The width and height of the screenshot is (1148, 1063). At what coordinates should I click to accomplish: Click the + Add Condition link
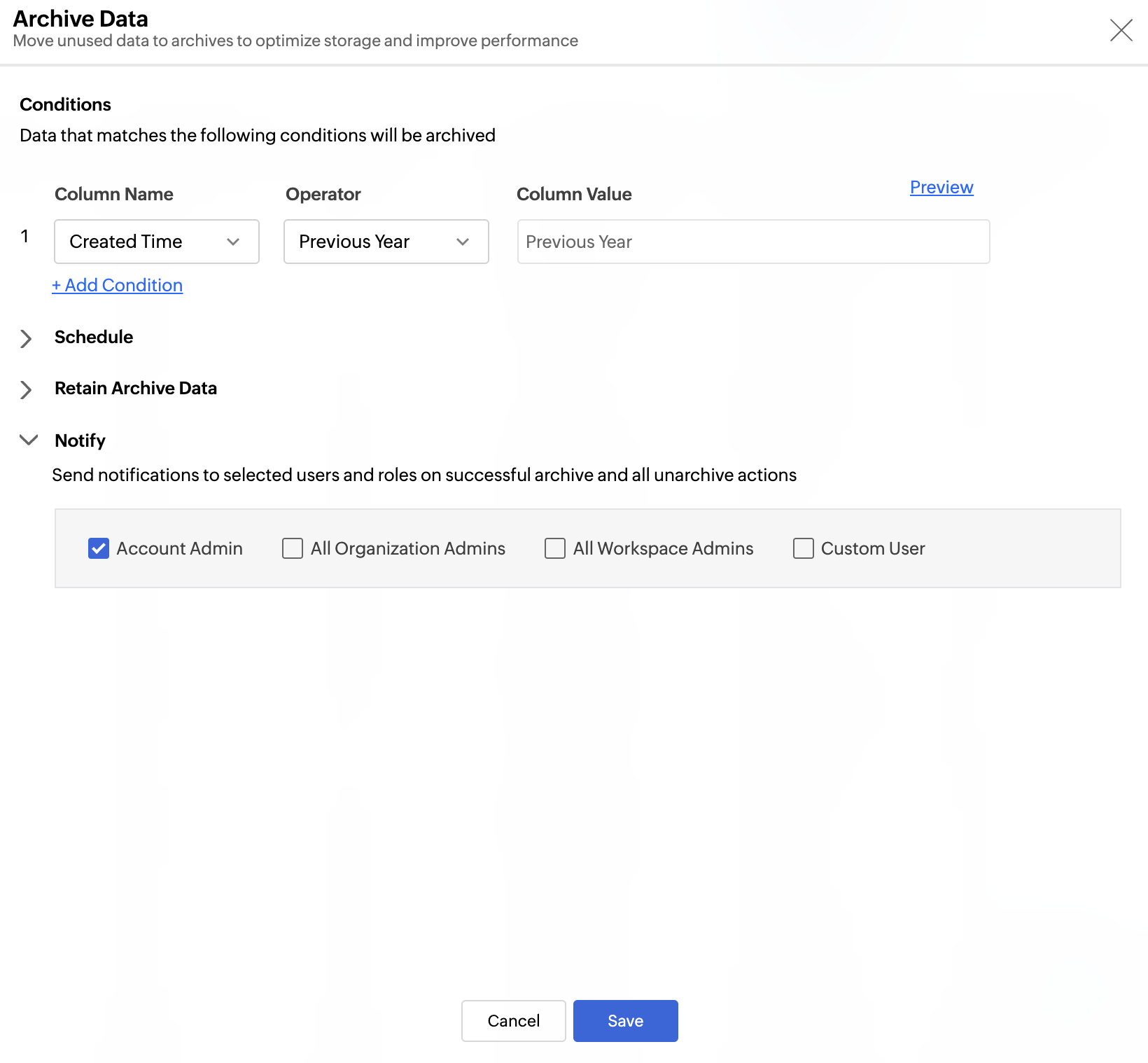tap(118, 285)
